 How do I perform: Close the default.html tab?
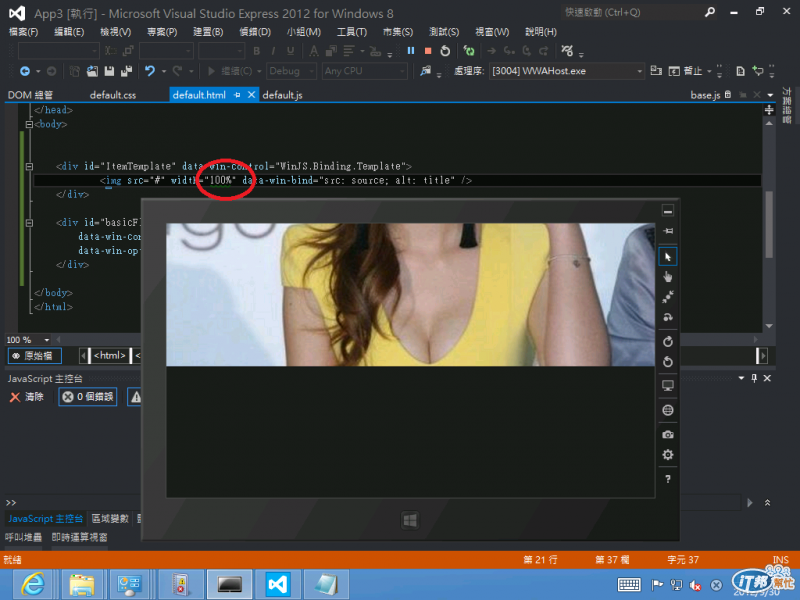tap(251, 95)
